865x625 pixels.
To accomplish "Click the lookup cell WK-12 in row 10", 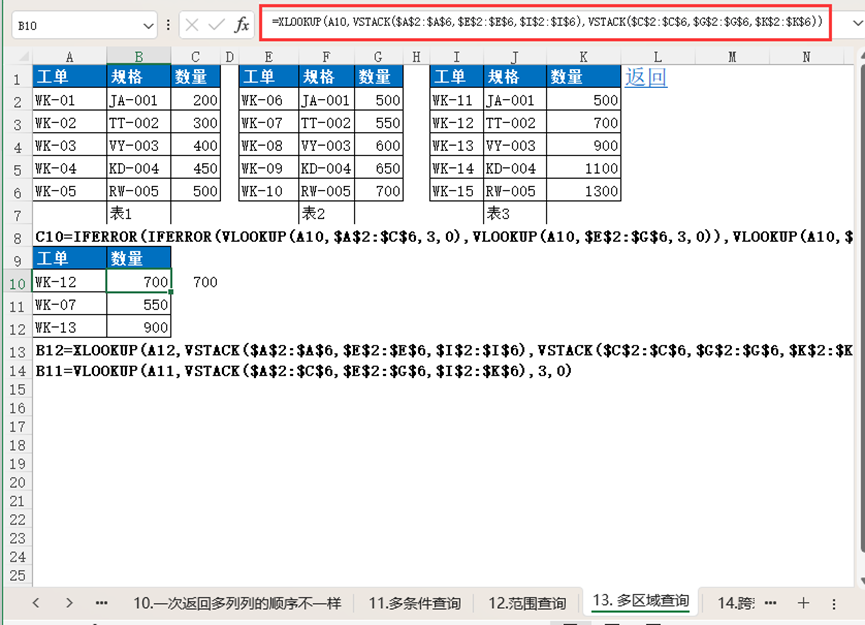I will (x=70, y=281).
